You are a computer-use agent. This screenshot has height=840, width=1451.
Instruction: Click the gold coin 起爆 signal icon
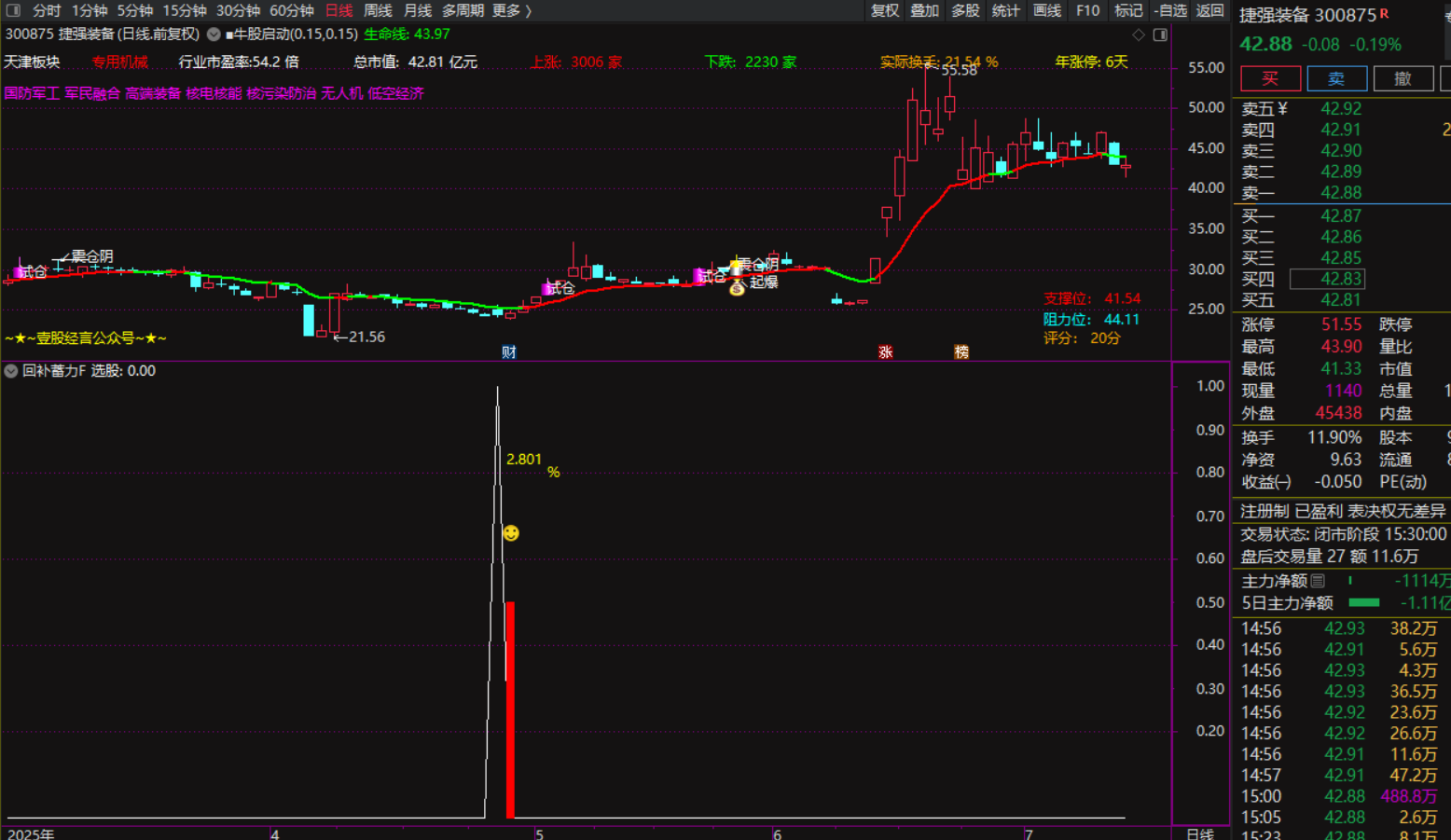click(737, 288)
